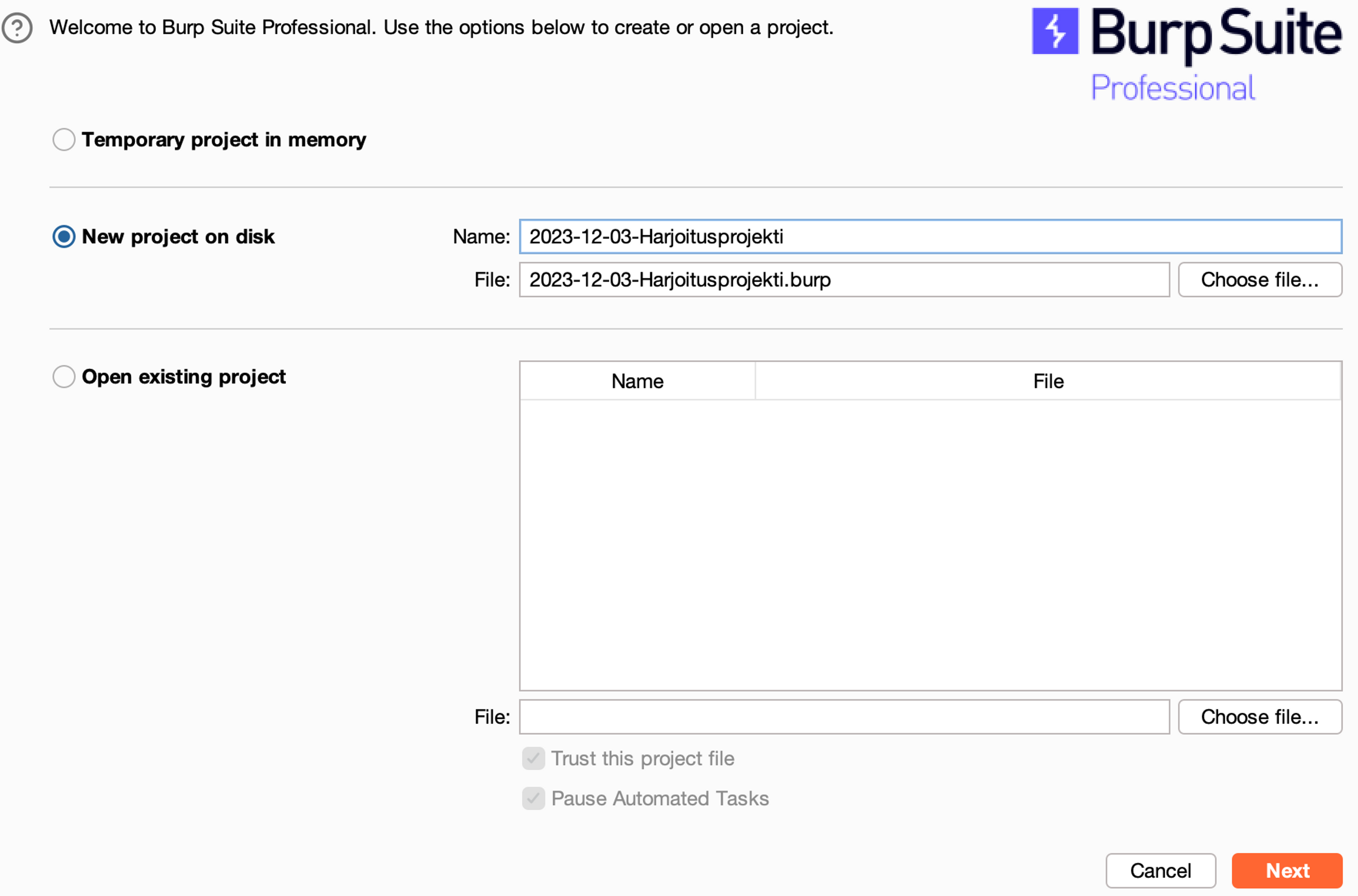Screen dimensions: 1358x896
Task: Click Choose file for new project
Action: [x=1259, y=280]
